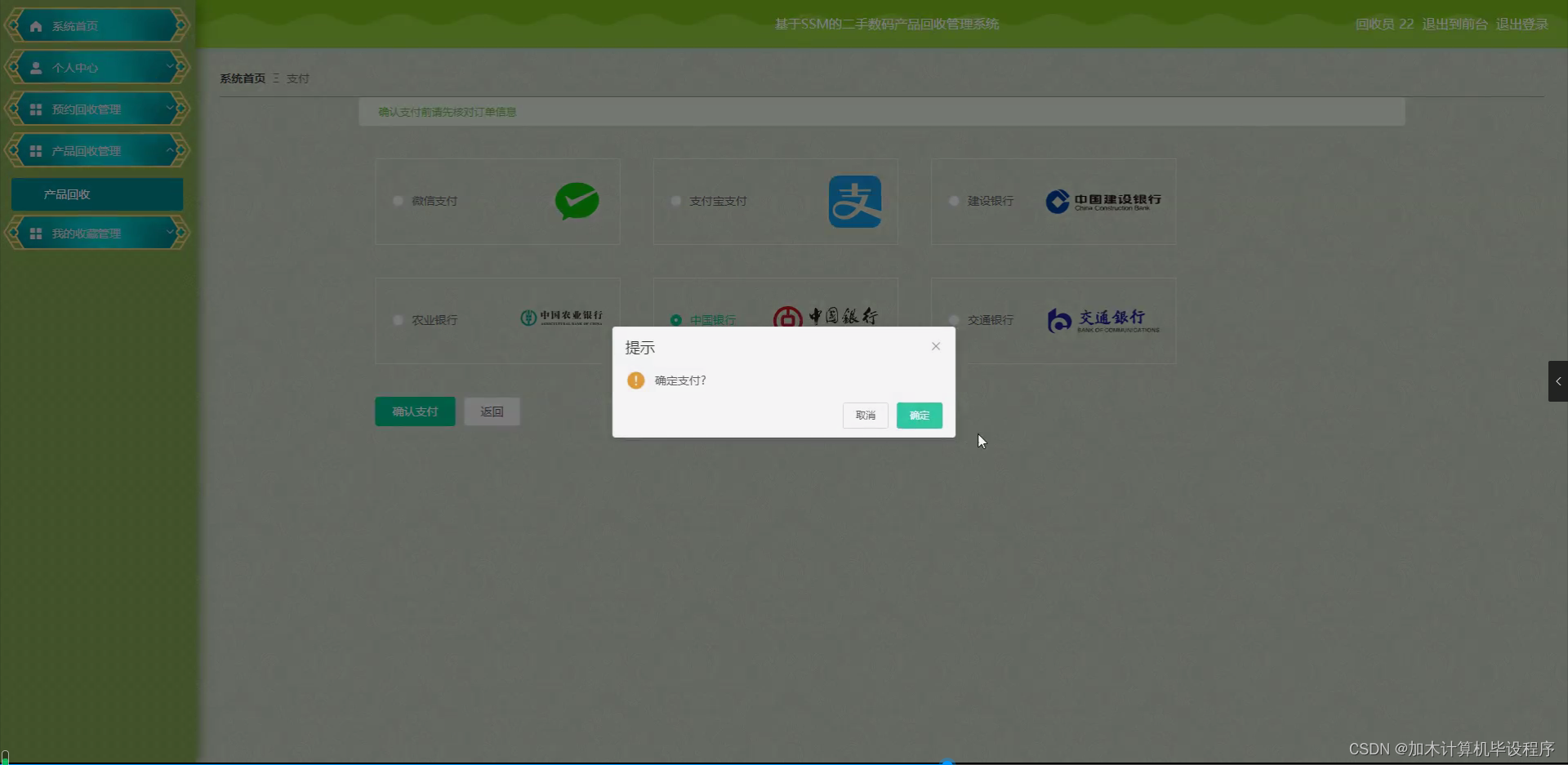Image resolution: width=1568 pixels, height=765 pixels.
Task: Confirm payment with the 确定 button
Action: coord(919,416)
